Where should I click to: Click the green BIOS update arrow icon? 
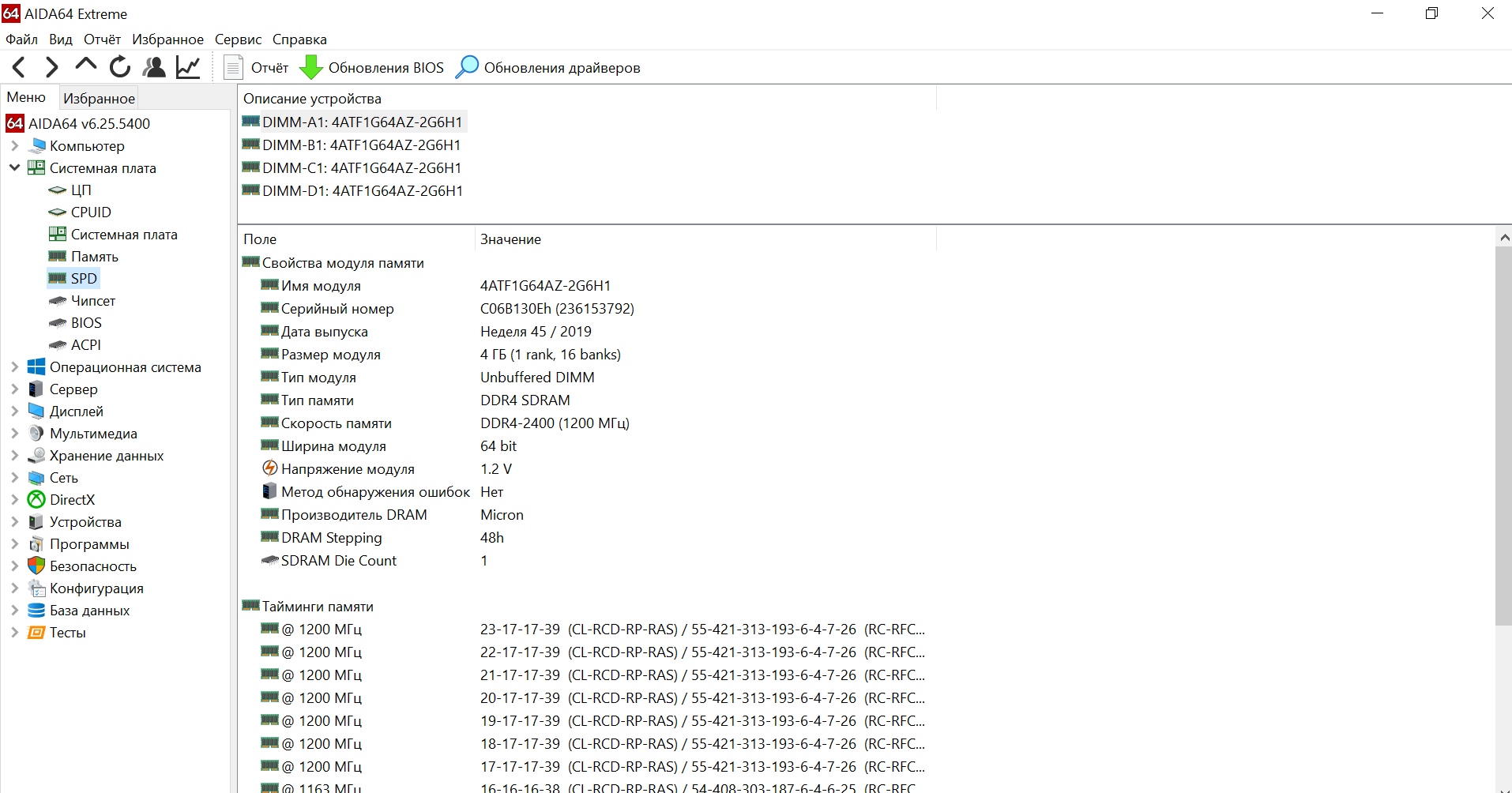[x=311, y=67]
